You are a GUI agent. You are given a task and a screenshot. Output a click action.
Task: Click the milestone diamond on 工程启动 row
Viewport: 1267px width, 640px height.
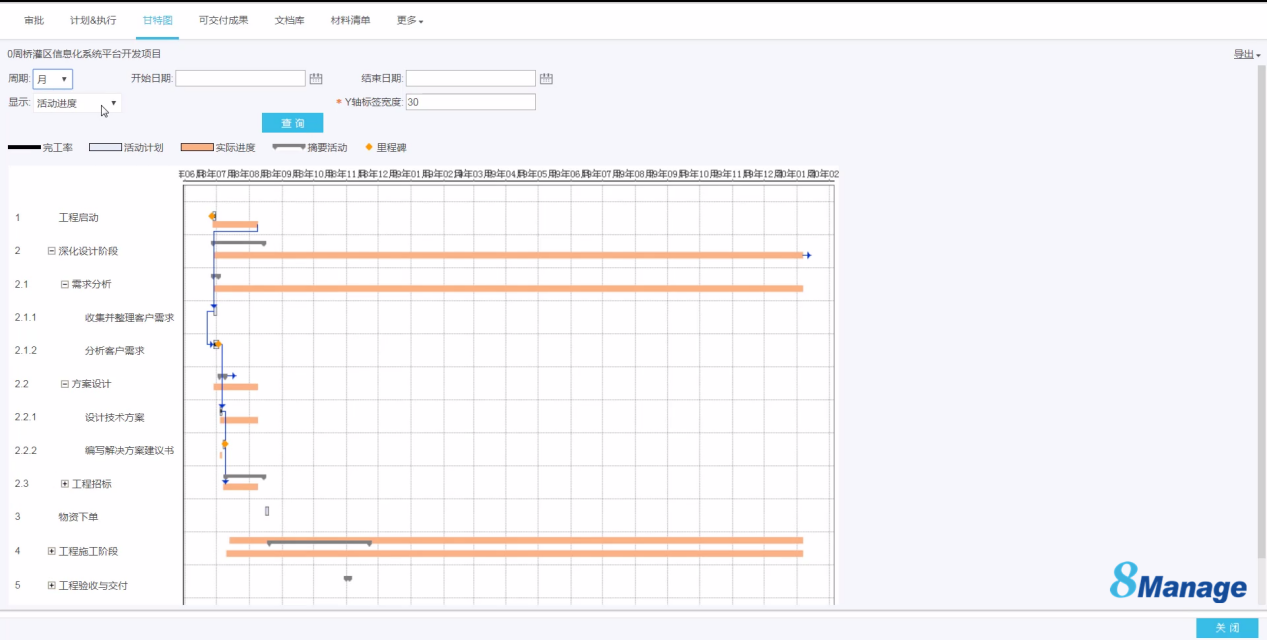tap(212, 216)
